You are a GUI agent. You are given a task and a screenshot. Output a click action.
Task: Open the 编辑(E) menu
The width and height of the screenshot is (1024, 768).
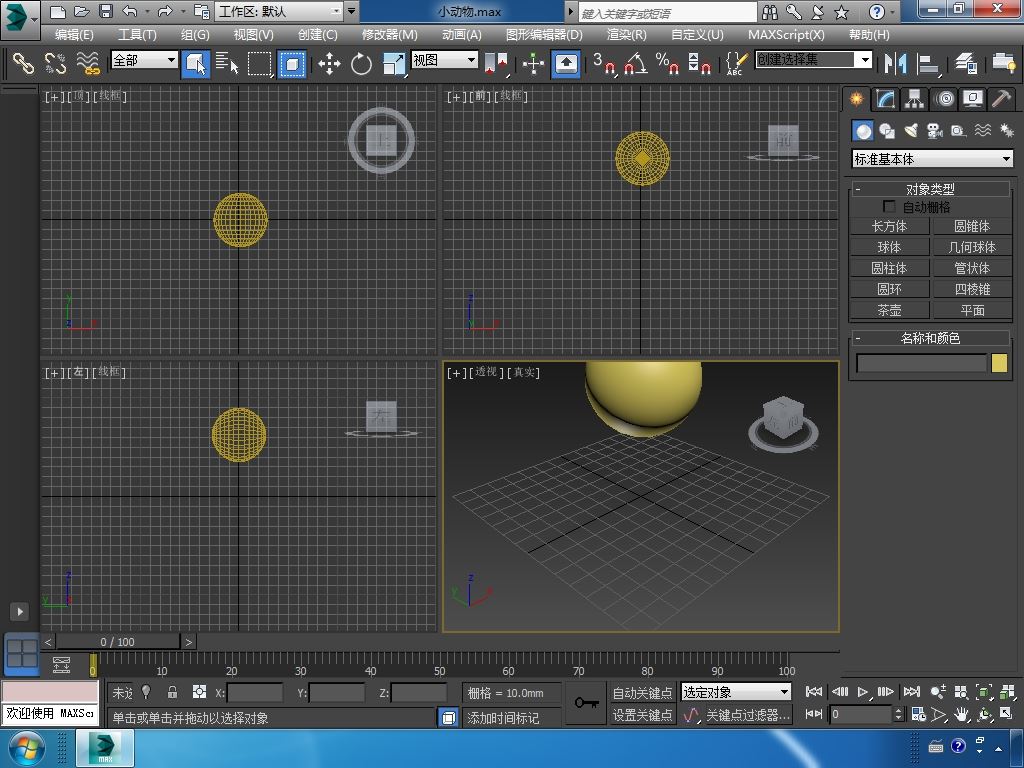click(x=74, y=35)
